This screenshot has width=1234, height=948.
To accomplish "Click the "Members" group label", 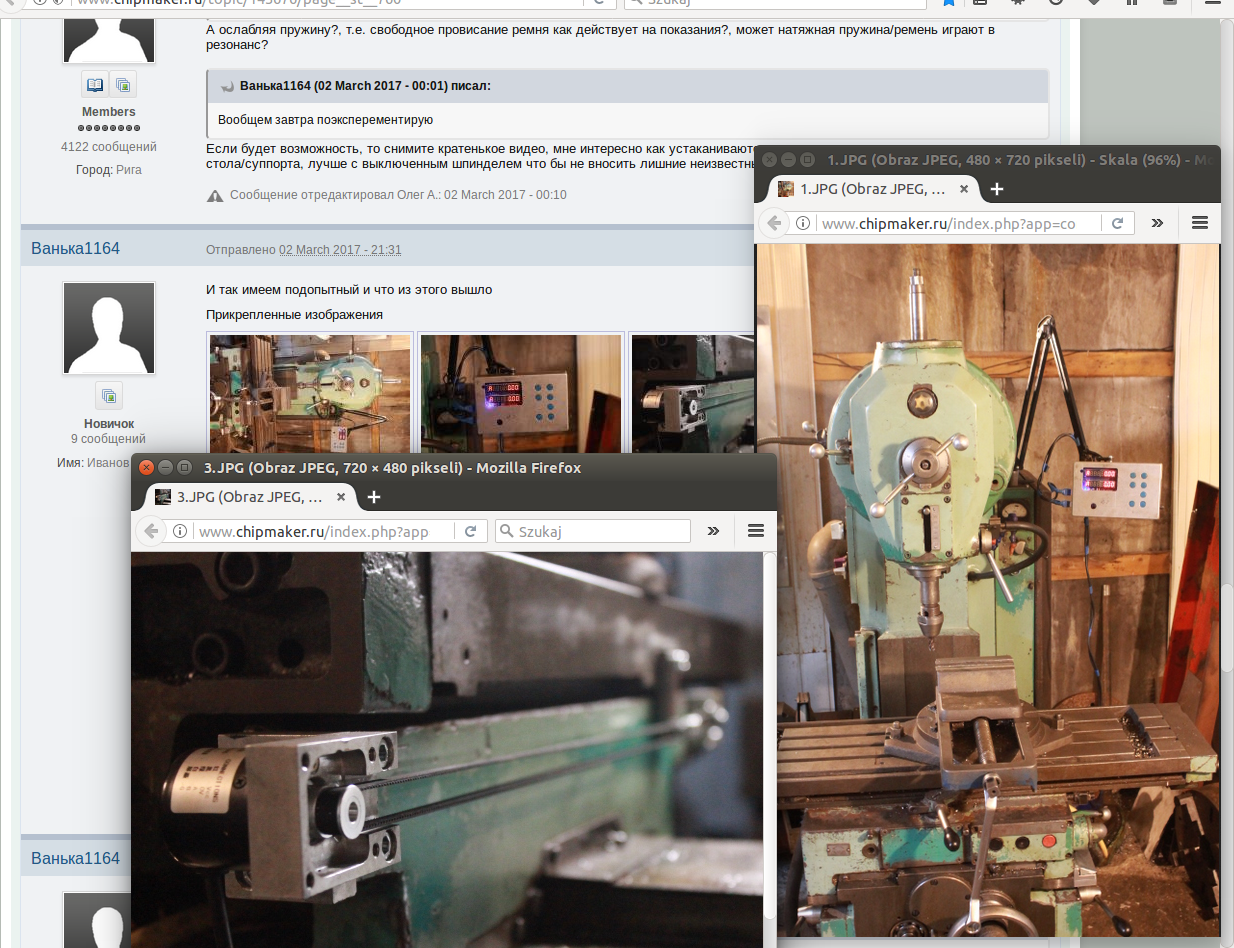I will pos(109,112).
